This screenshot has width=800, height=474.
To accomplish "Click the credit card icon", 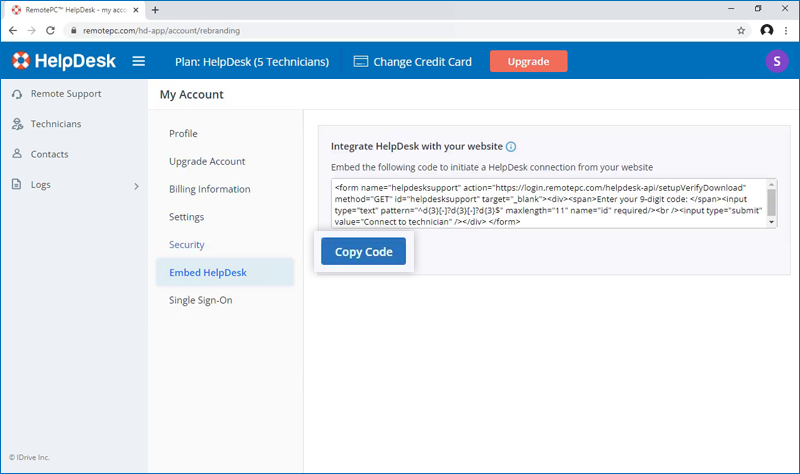I will [x=361, y=62].
